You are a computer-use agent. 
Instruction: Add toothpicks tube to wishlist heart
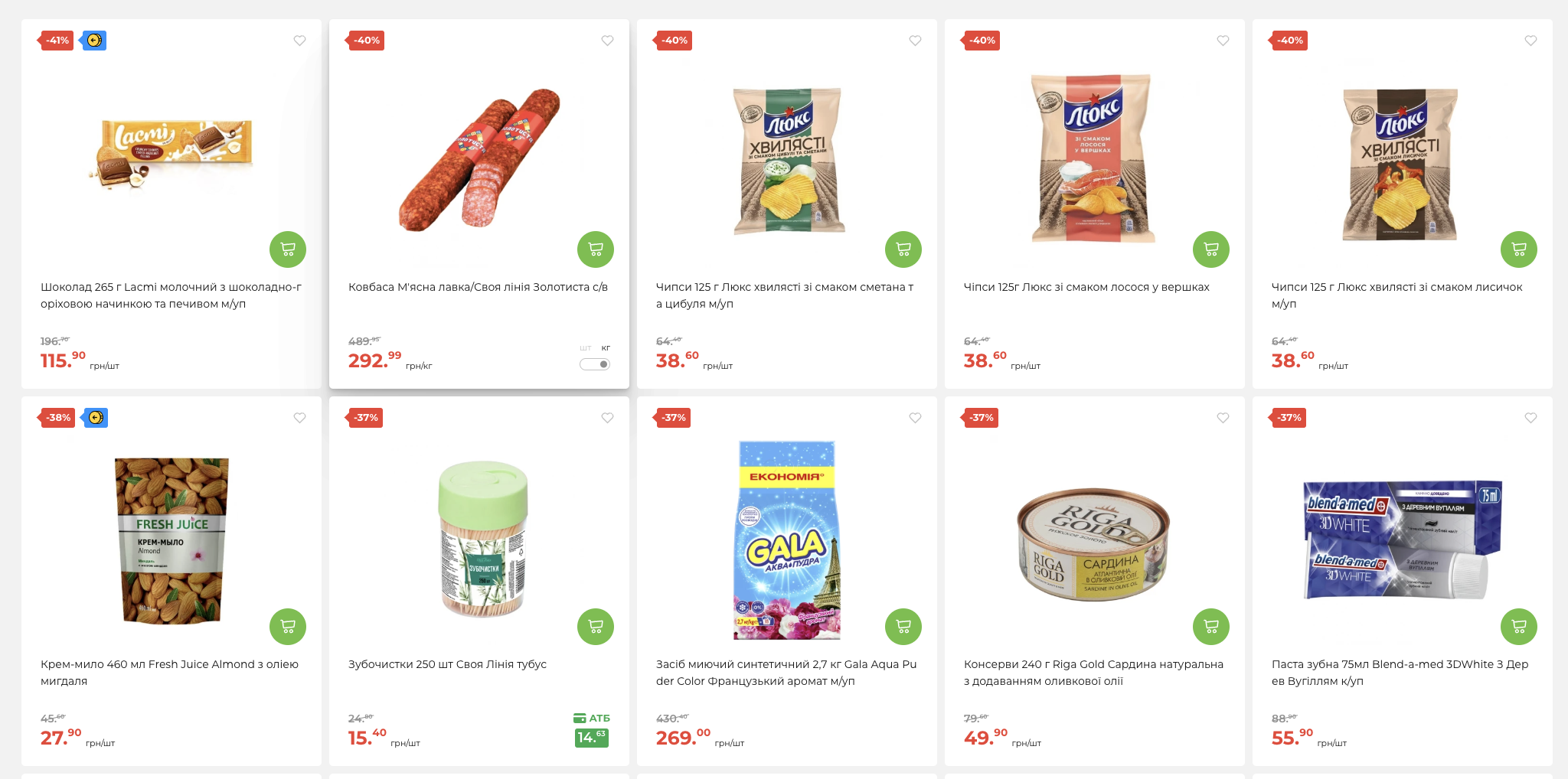tap(607, 418)
